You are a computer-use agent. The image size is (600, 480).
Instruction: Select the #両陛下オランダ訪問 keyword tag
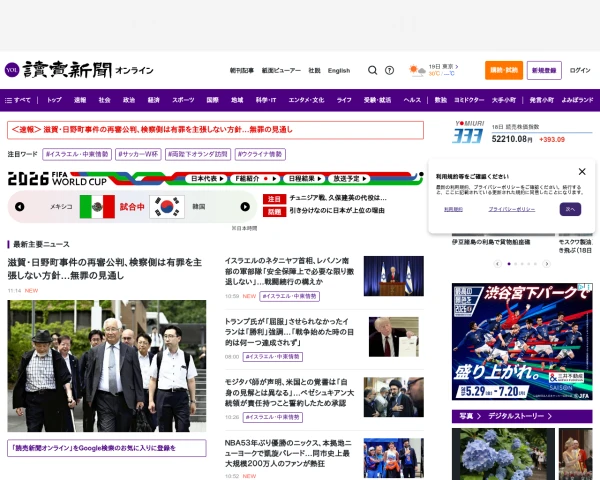pyautogui.click(x=198, y=154)
